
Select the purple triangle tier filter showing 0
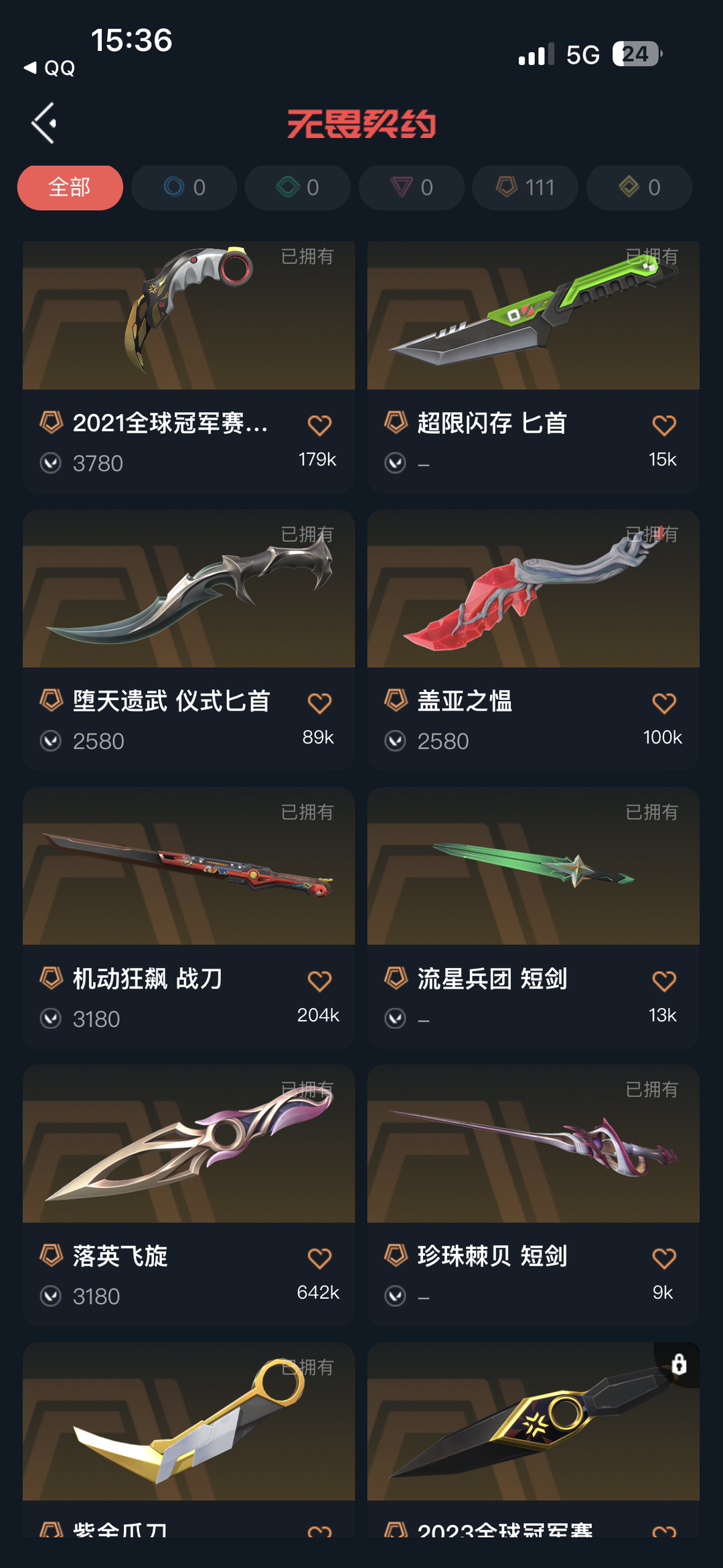coord(412,188)
